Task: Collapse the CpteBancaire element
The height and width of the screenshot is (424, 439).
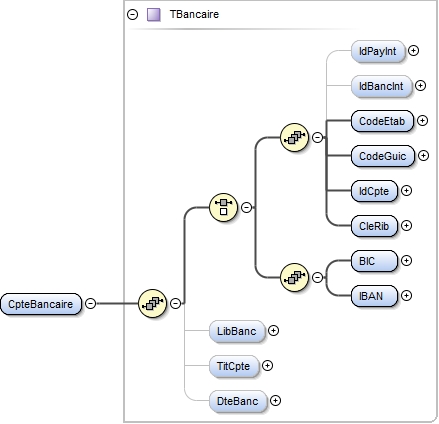Action: click(x=91, y=303)
